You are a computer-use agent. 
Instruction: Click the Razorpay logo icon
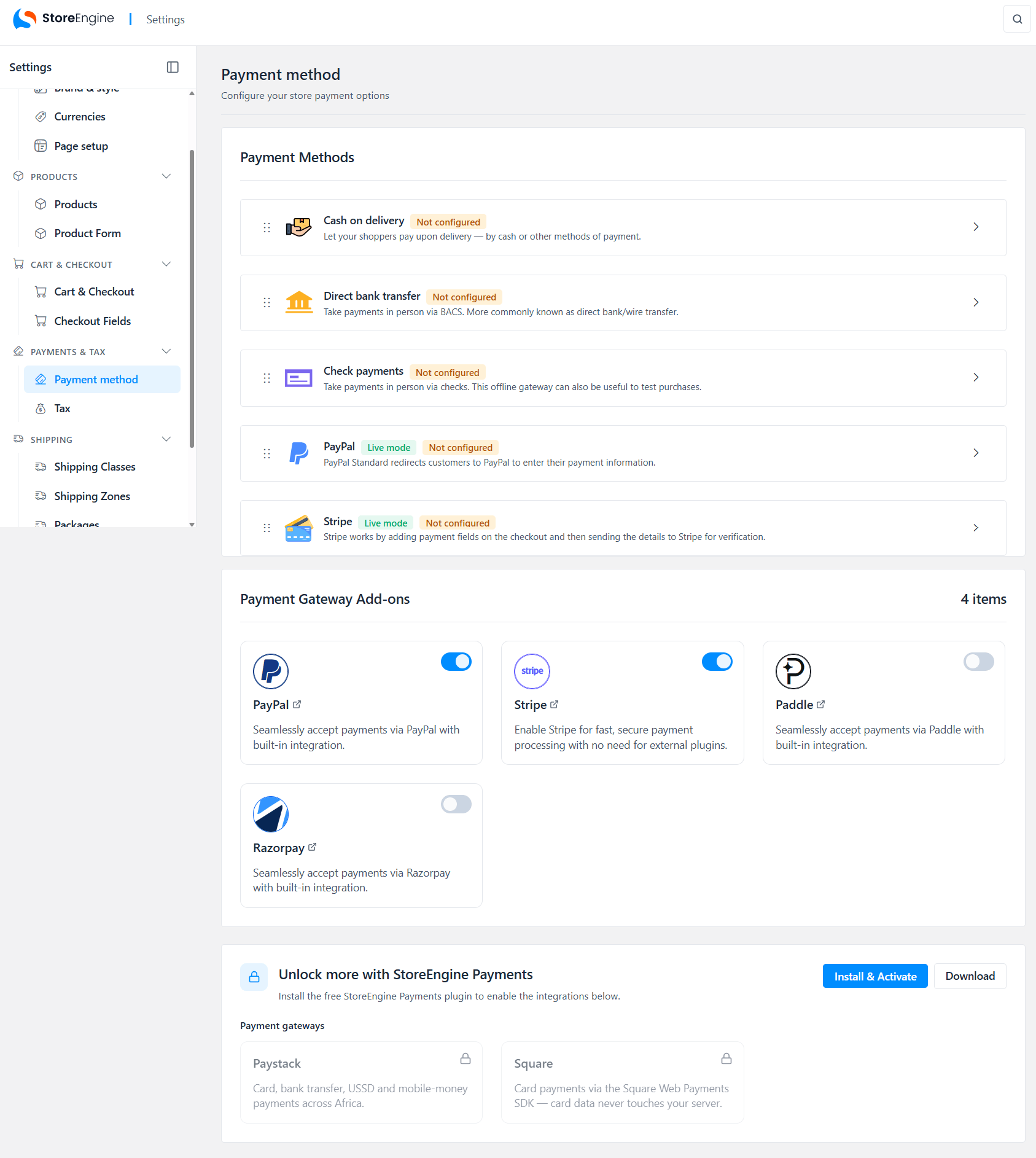click(271, 814)
